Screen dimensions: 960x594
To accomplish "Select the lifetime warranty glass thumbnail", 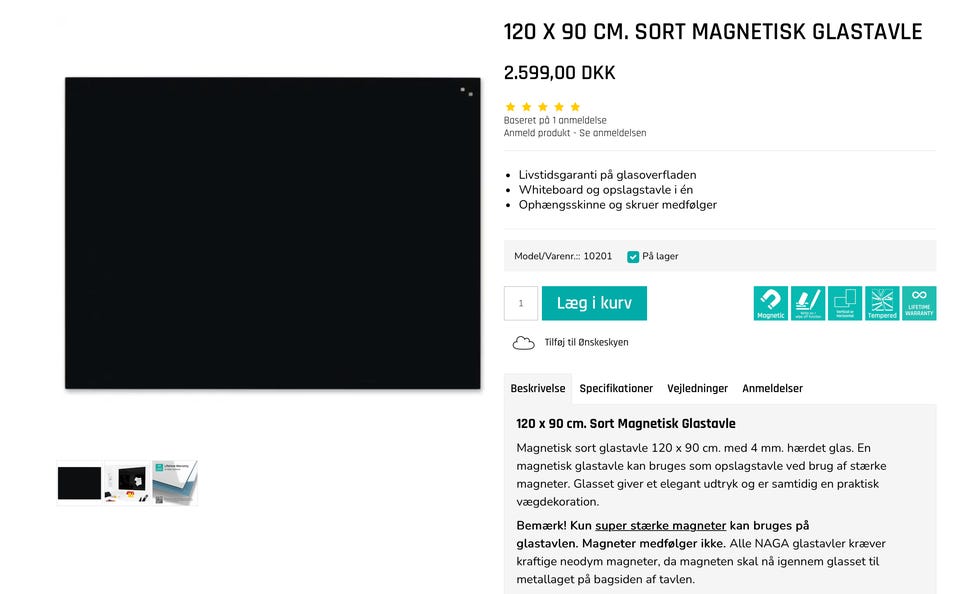I will tap(175, 483).
